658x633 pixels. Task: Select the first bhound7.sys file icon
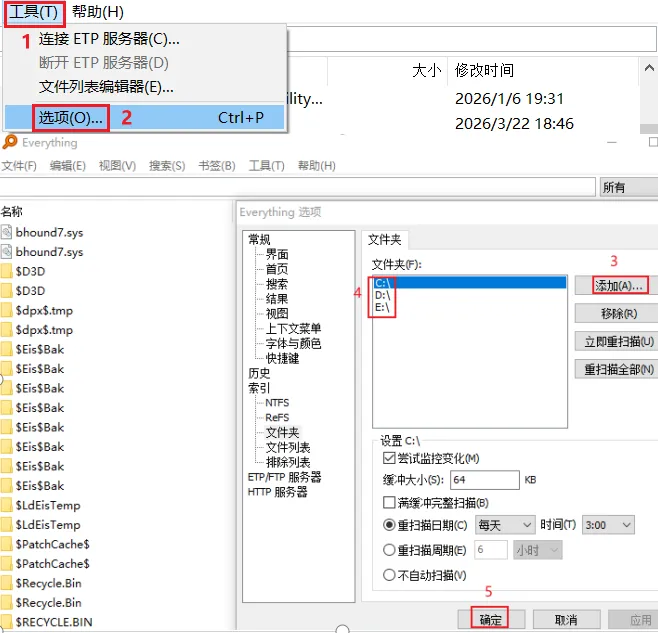tap(6, 232)
